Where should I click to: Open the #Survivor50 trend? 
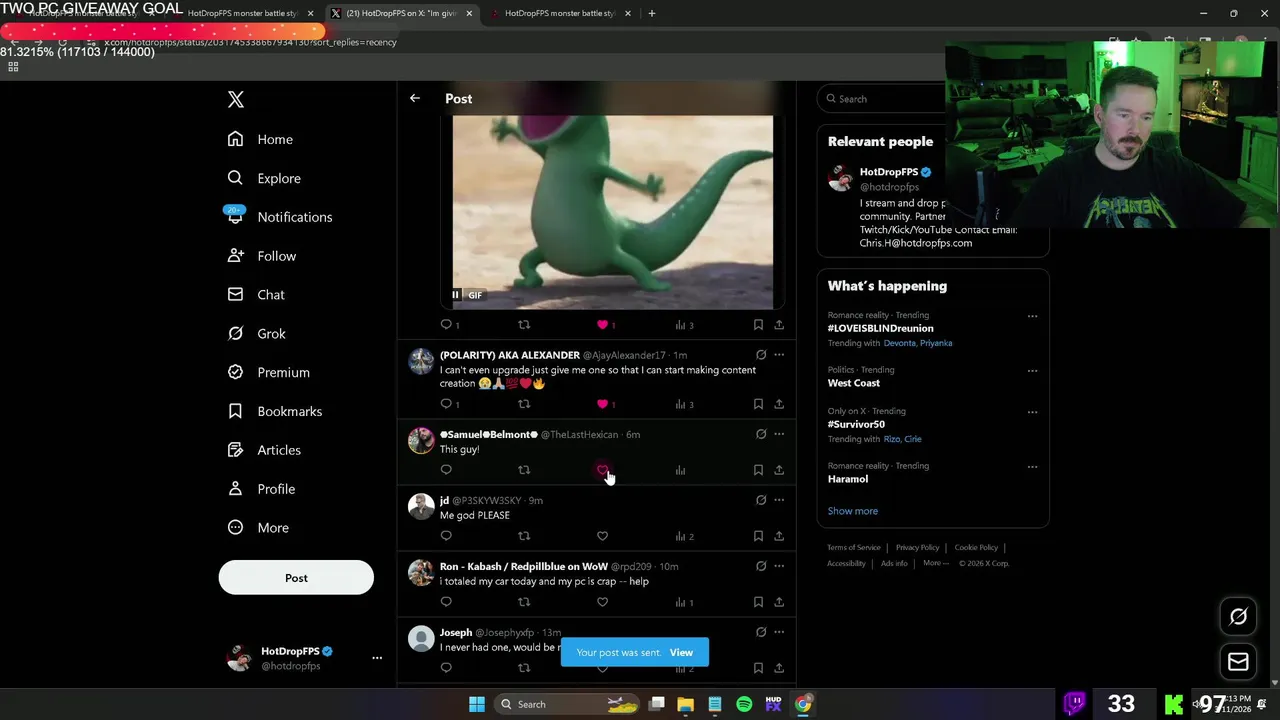(x=856, y=424)
